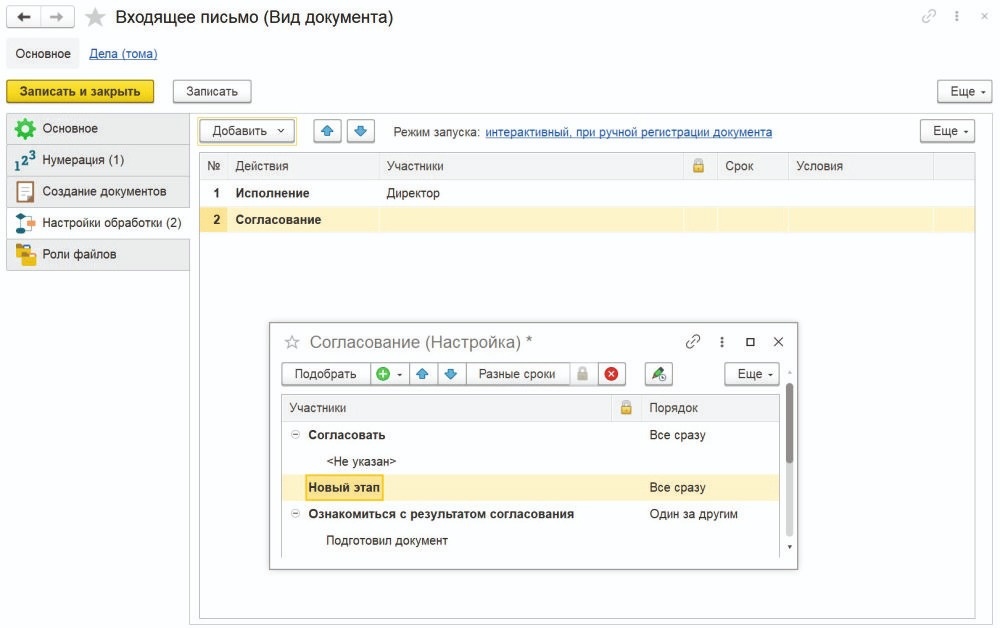Open the Еще dropdown in Согласование dialog
The width and height of the screenshot is (1000, 628).
pos(752,374)
